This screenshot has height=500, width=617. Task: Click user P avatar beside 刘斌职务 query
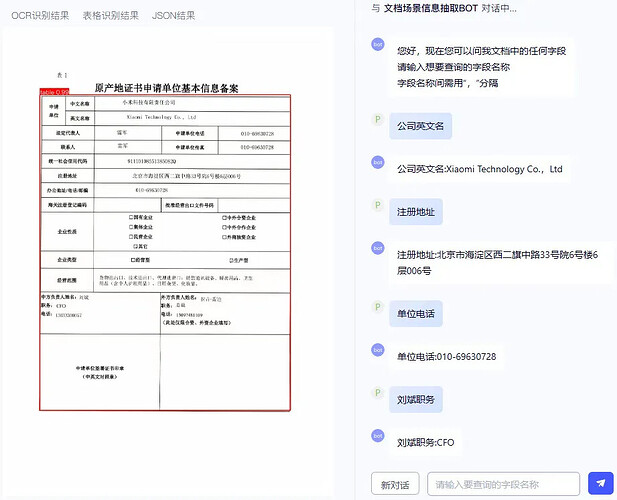[378, 394]
